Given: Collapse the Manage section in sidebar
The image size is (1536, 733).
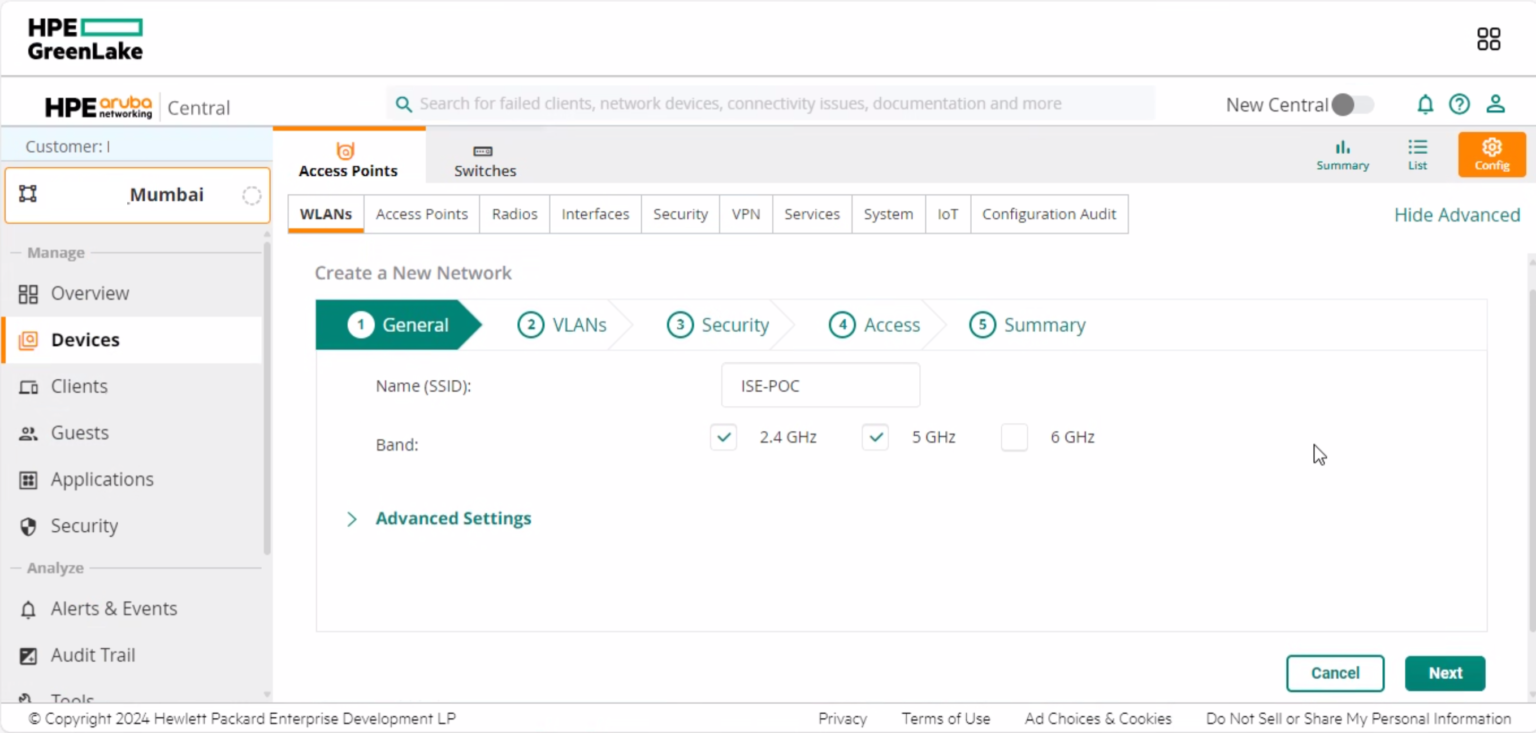Looking at the screenshot, I should click(x=58, y=252).
